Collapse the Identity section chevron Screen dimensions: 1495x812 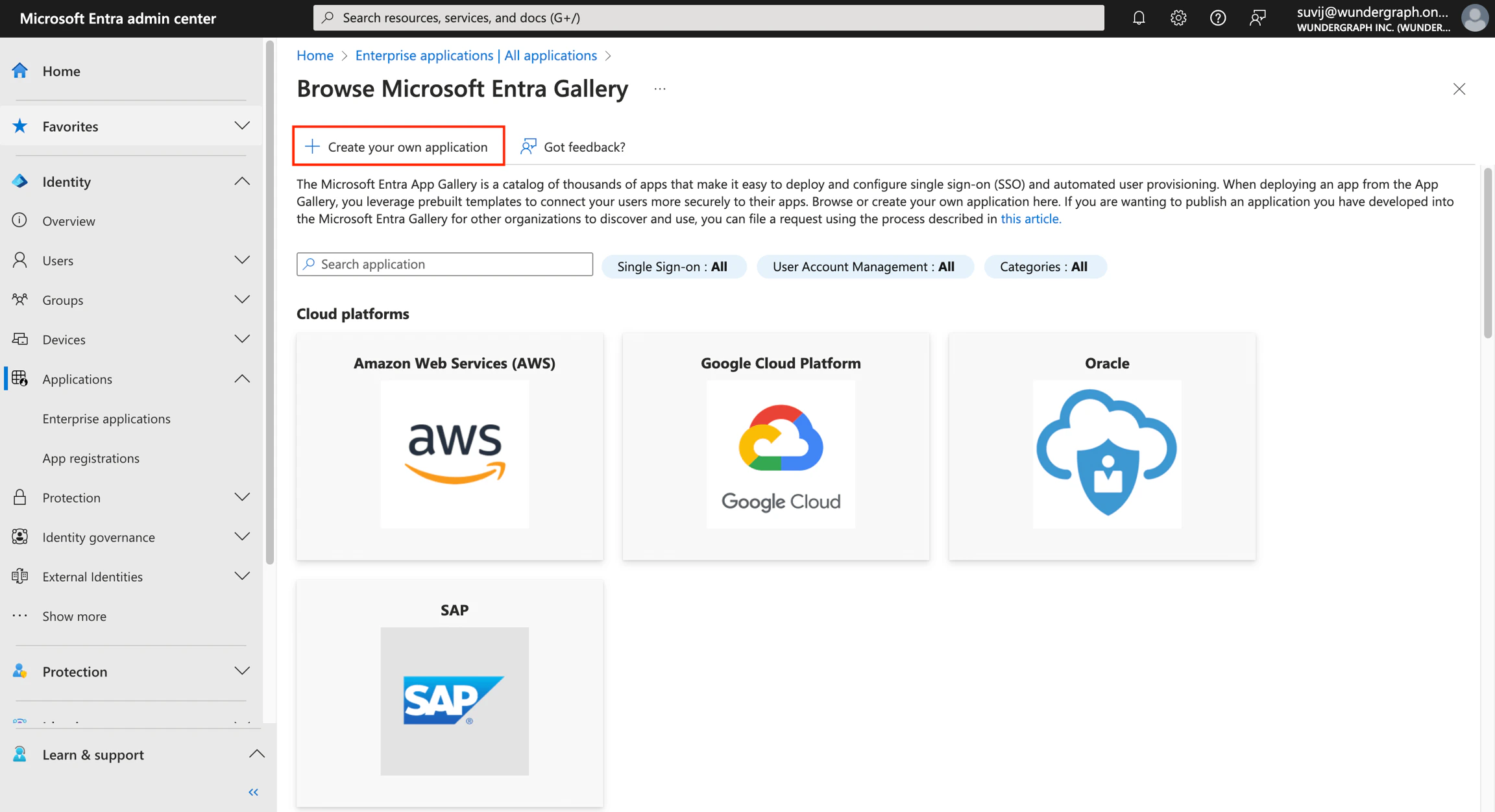[241, 181]
